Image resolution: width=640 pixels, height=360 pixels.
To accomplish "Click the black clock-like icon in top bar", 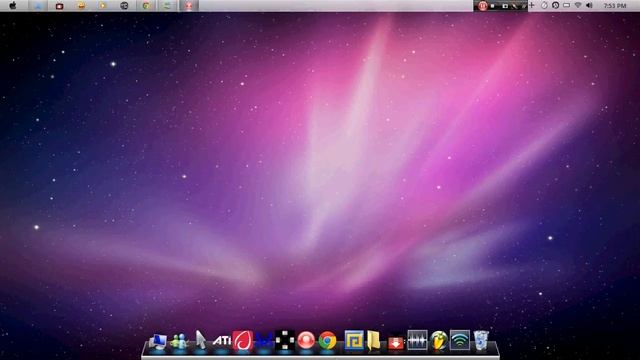I will 124,6.
